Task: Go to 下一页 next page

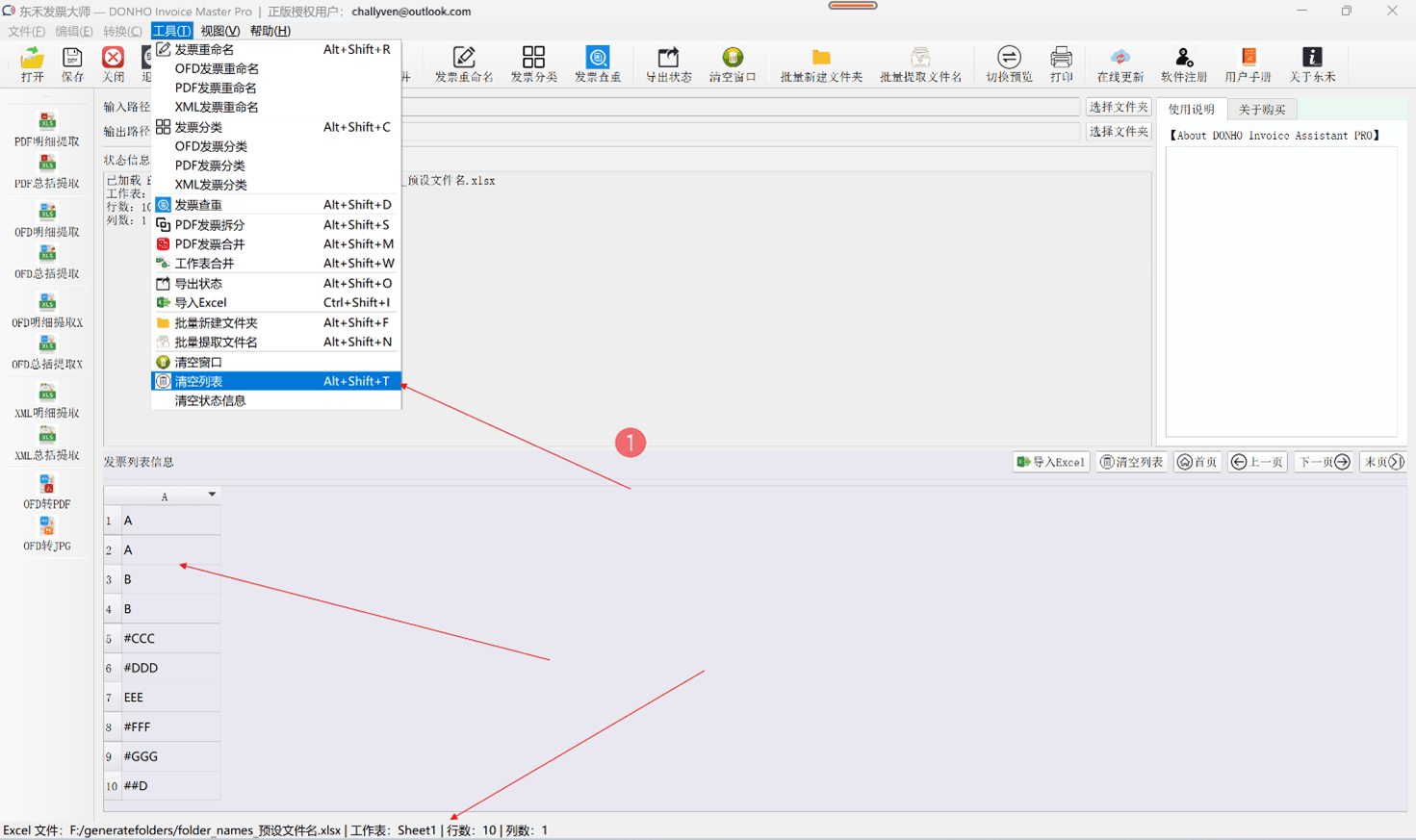Action: tap(1324, 462)
